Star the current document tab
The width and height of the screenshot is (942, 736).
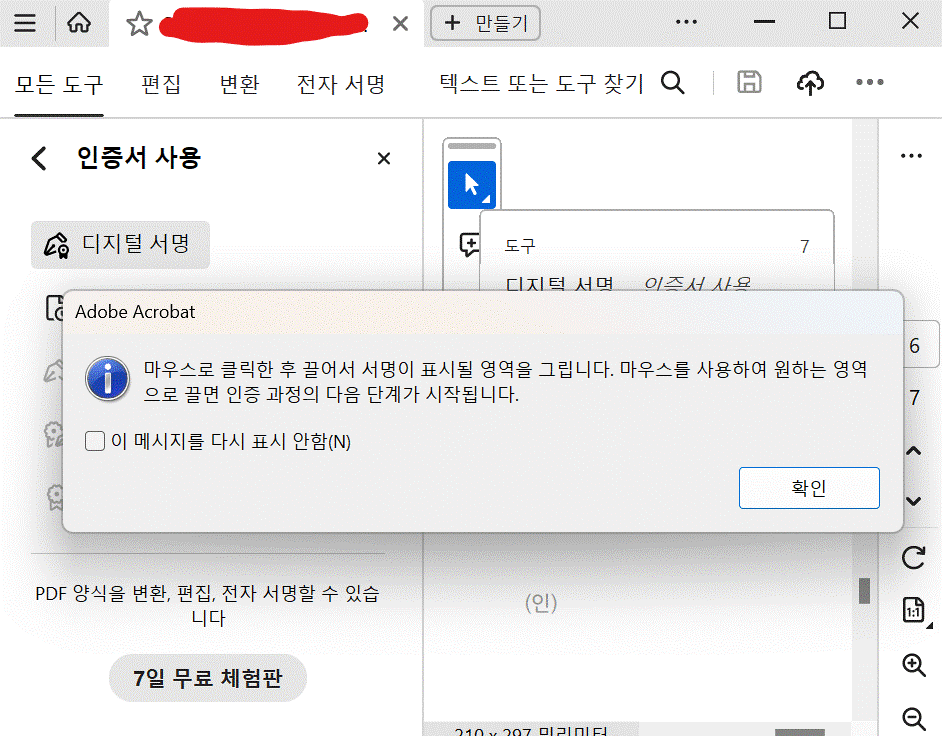(x=139, y=24)
